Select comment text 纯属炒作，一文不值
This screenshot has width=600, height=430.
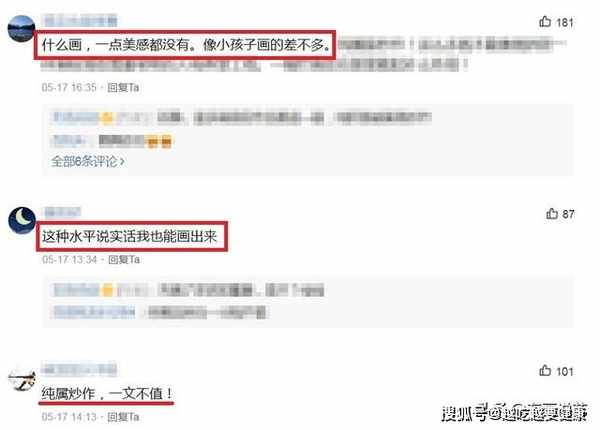(102, 393)
